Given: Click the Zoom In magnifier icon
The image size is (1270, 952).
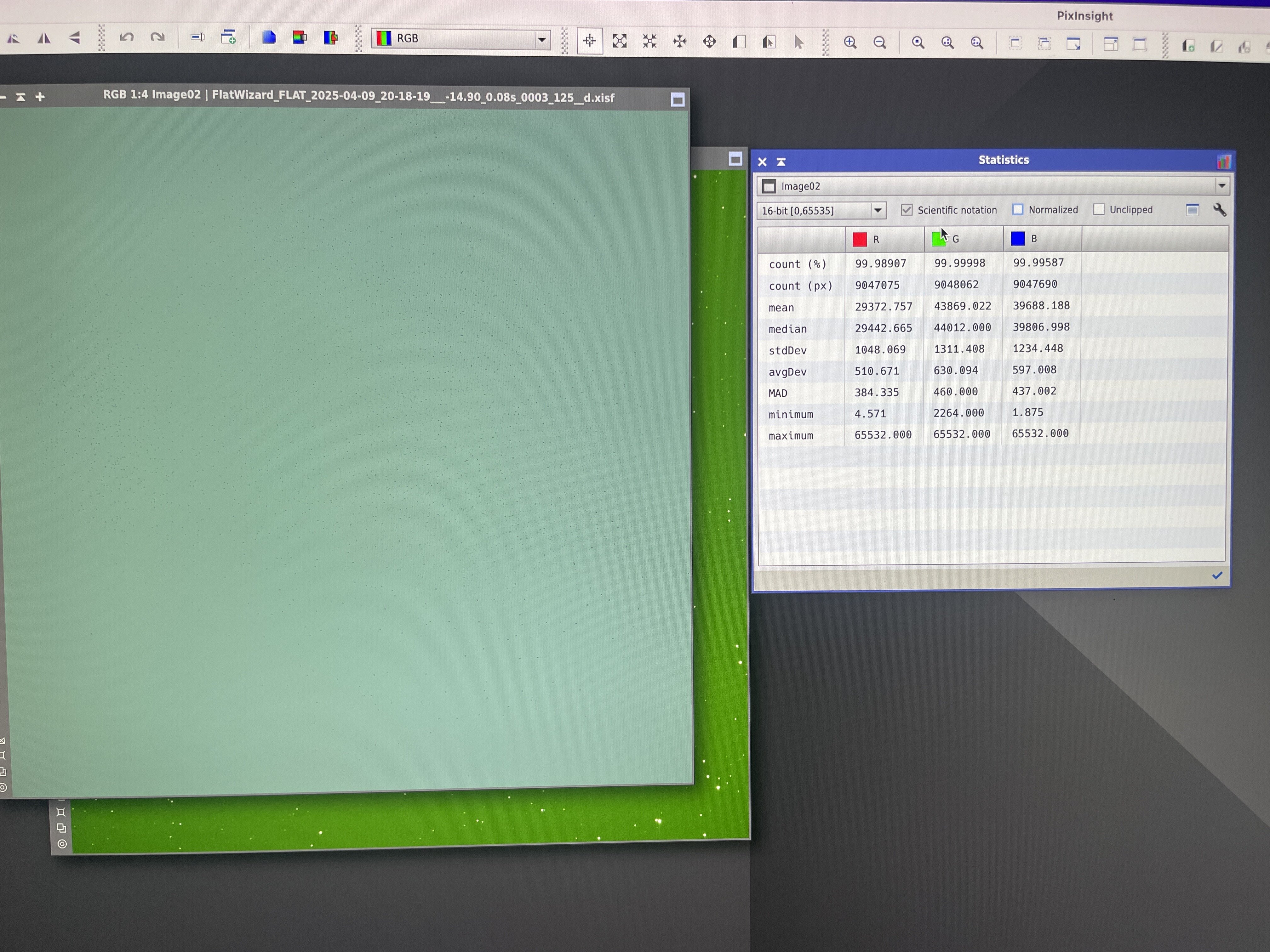Looking at the screenshot, I should click(850, 42).
